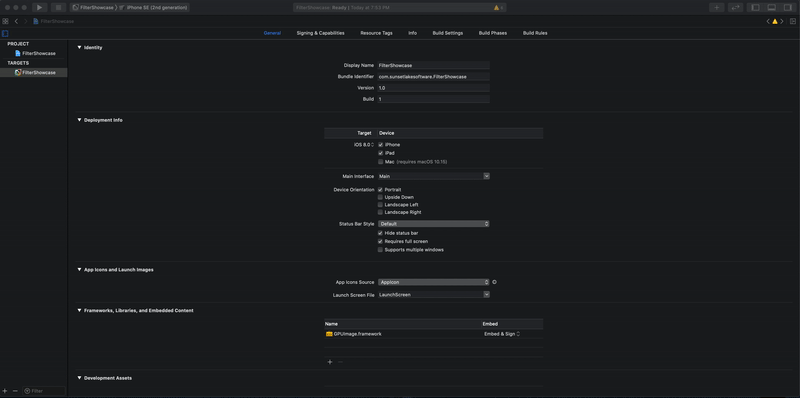
Task: Click the arrow beside App Icons Source
Action: pos(494,282)
